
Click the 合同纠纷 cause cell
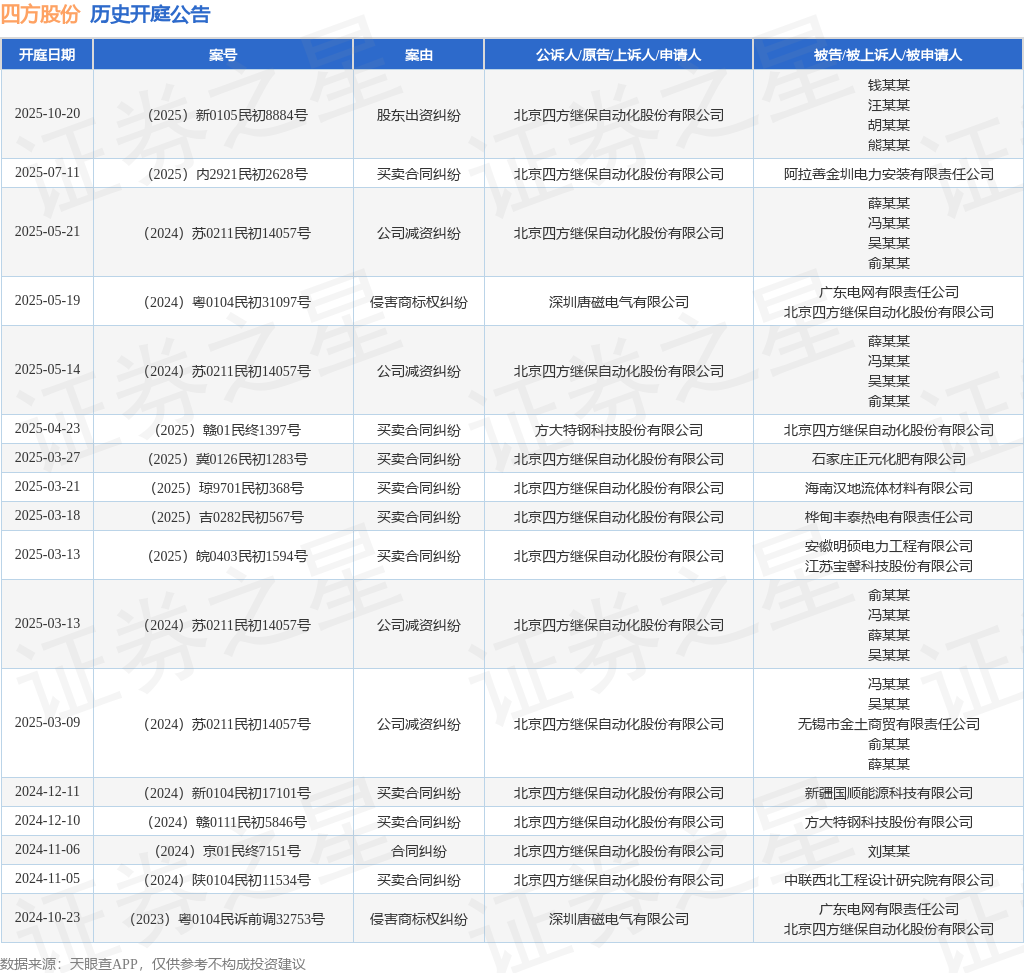click(419, 852)
